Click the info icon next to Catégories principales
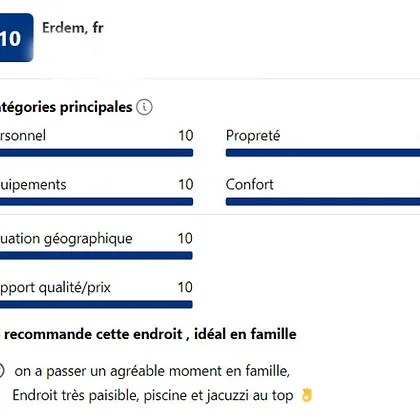420x420 pixels. pyautogui.click(x=144, y=107)
